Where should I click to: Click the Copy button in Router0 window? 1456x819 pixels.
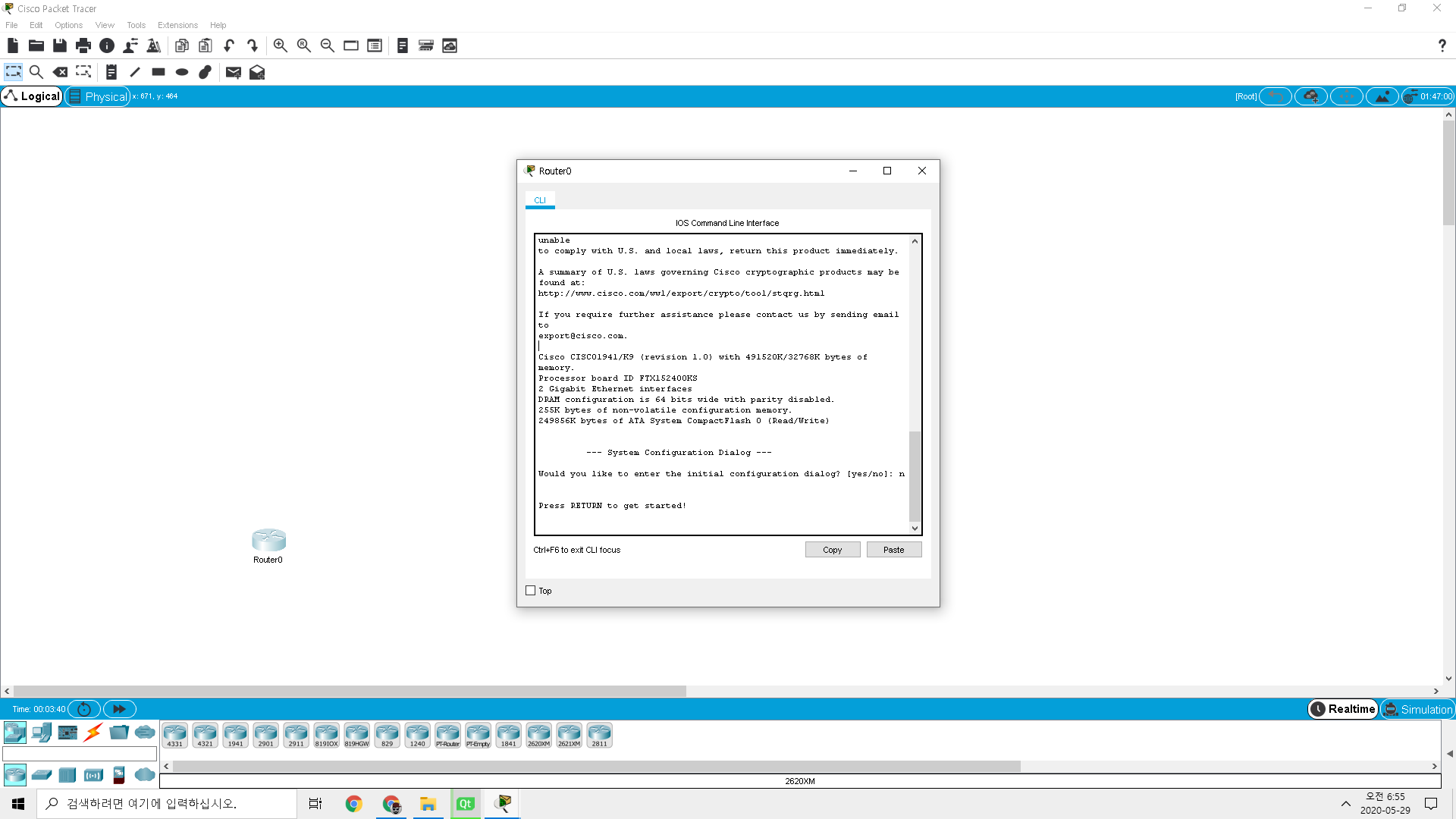click(832, 549)
